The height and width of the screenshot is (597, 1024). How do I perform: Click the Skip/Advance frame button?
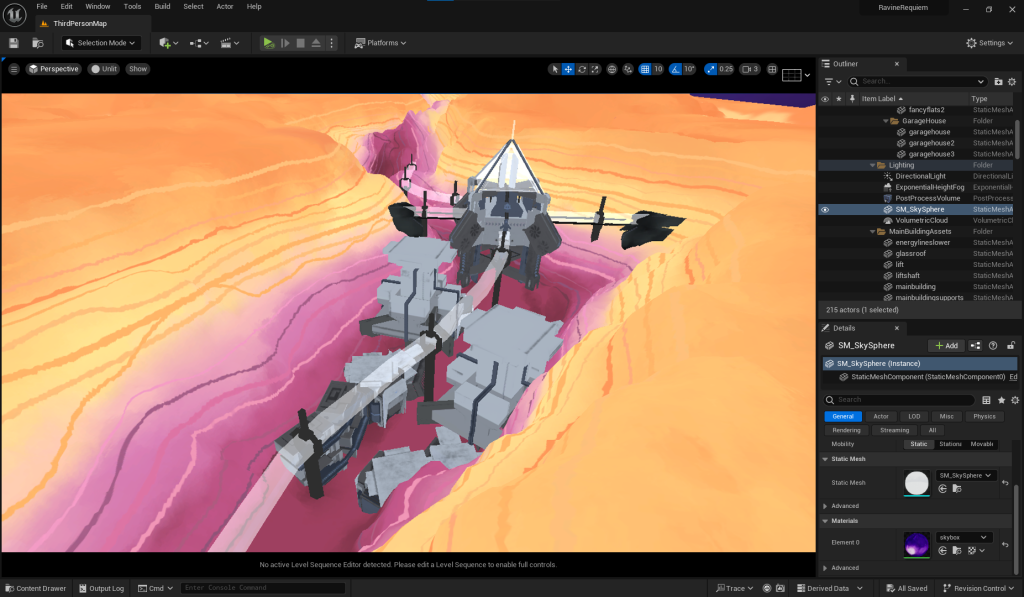285,43
